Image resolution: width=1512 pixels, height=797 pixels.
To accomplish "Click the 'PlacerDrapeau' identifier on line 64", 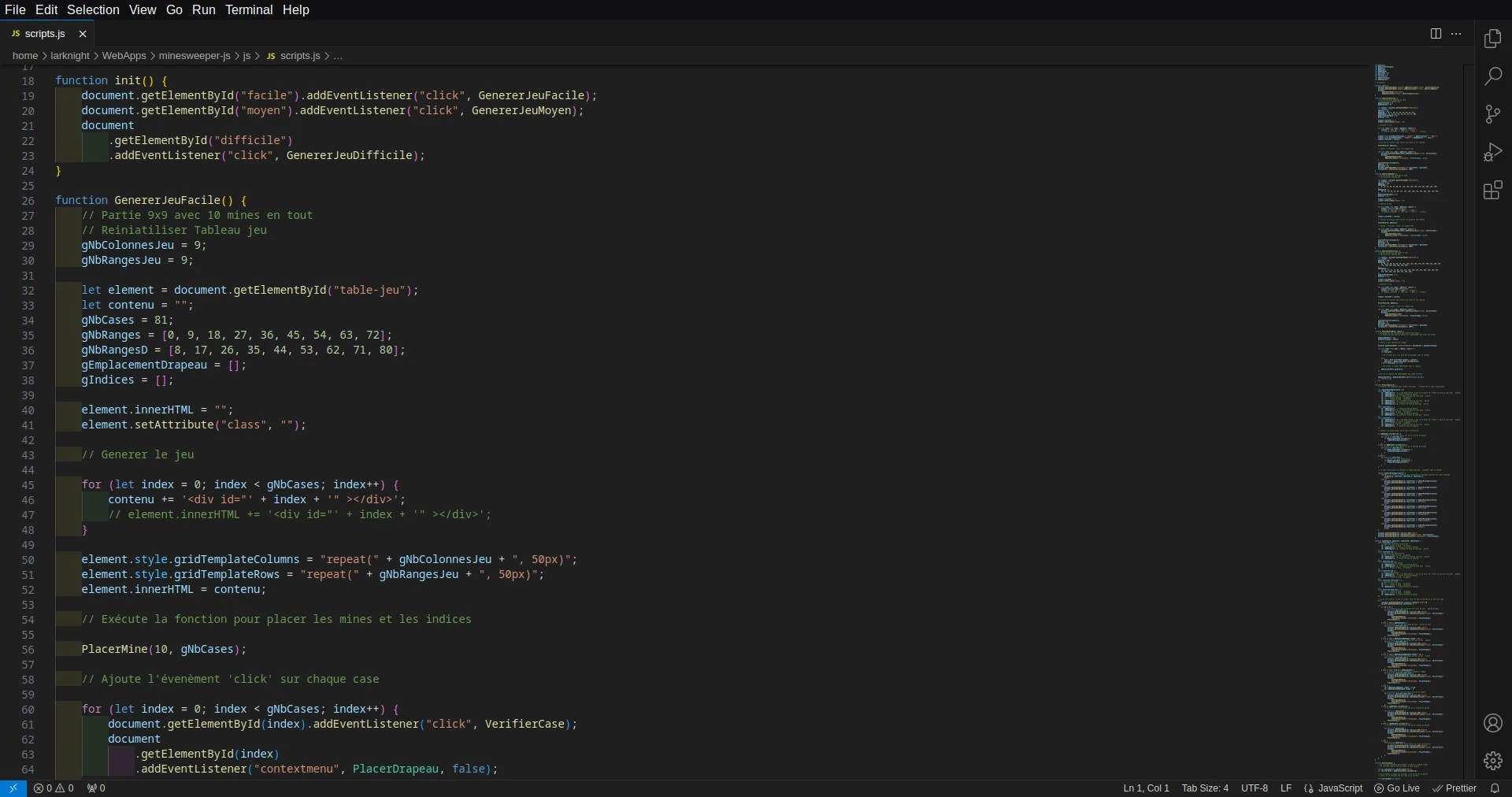I will click(395, 769).
